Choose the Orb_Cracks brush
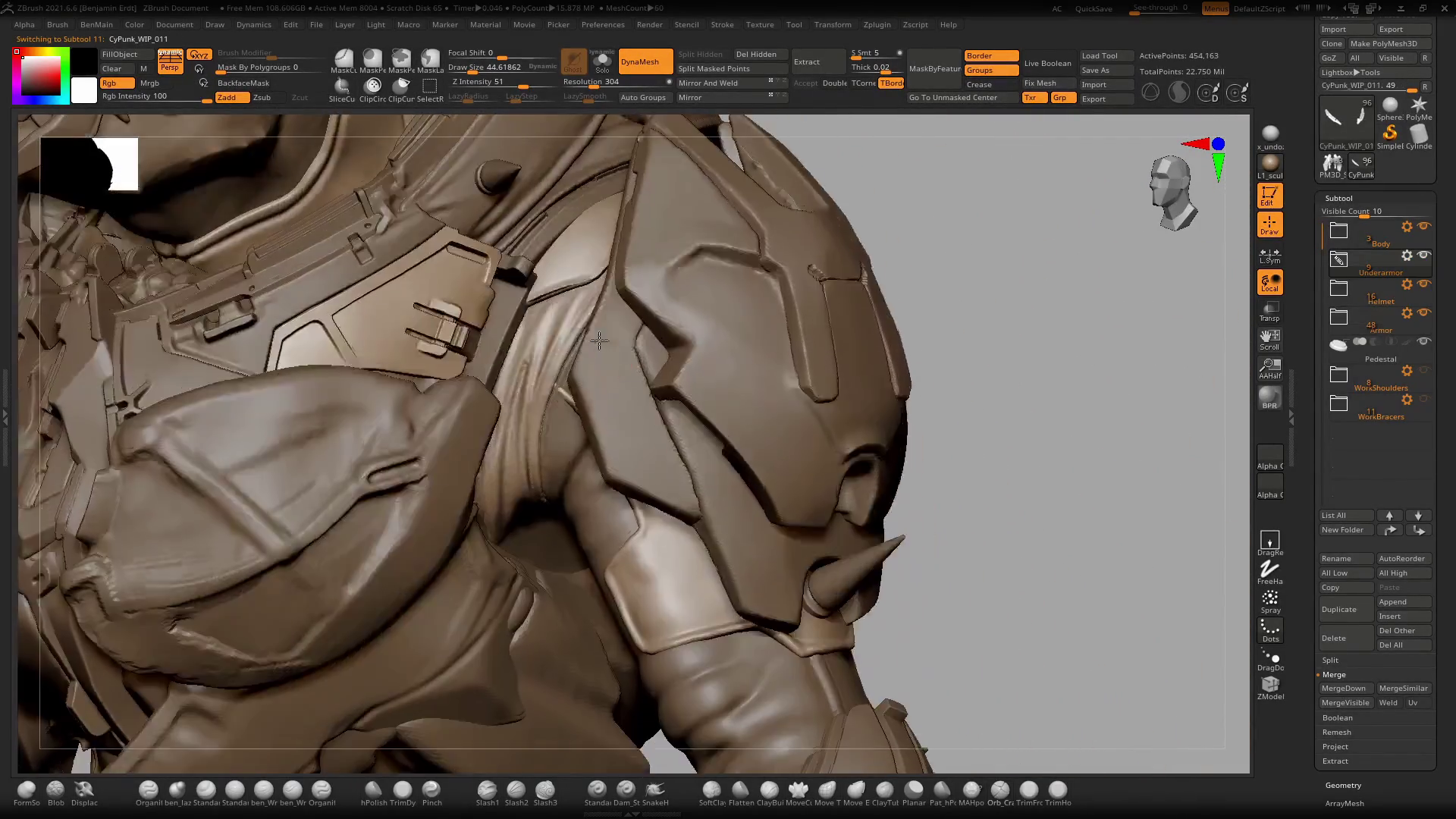 pos(1000,793)
